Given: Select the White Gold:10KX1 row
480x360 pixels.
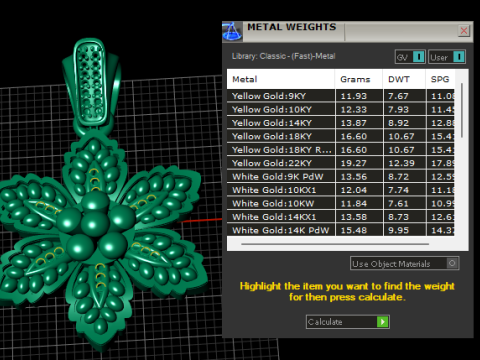Looking at the screenshot, I should point(341,190).
